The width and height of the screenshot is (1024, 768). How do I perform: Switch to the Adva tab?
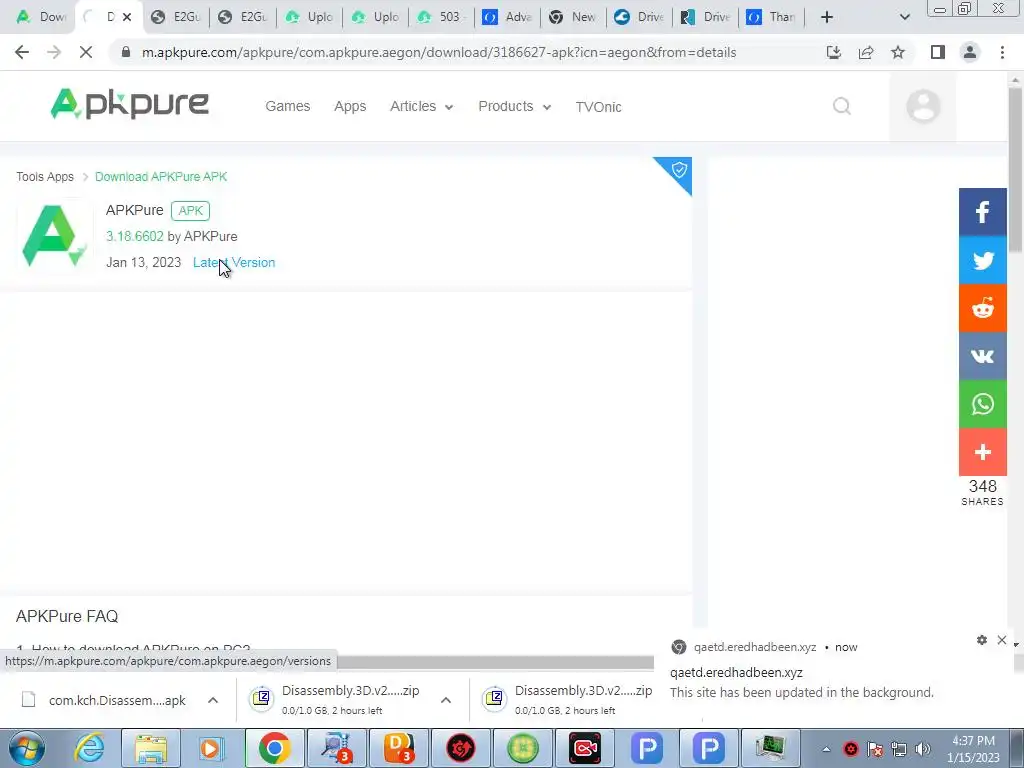tap(508, 17)
